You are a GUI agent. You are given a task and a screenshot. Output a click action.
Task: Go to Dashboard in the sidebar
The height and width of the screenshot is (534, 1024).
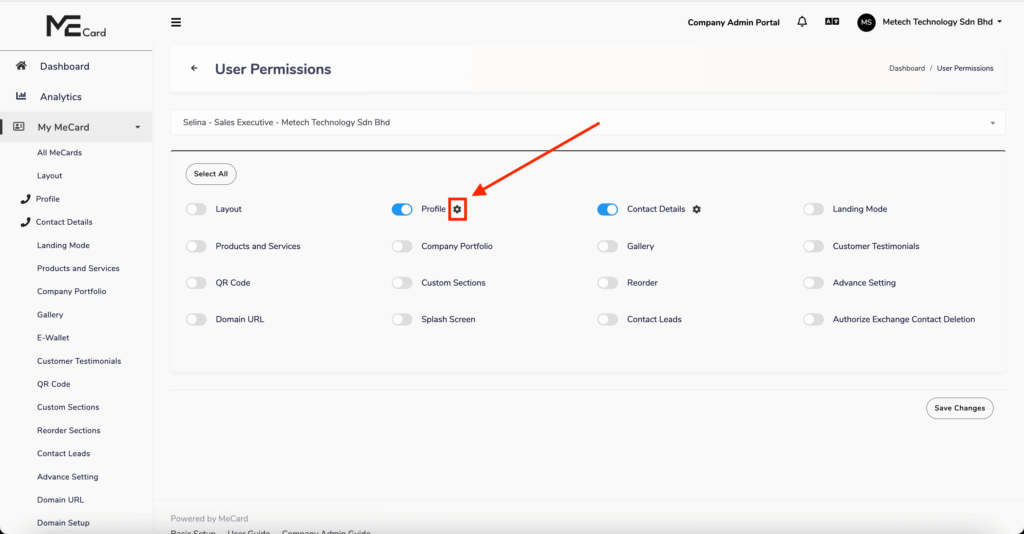point(64,66)
